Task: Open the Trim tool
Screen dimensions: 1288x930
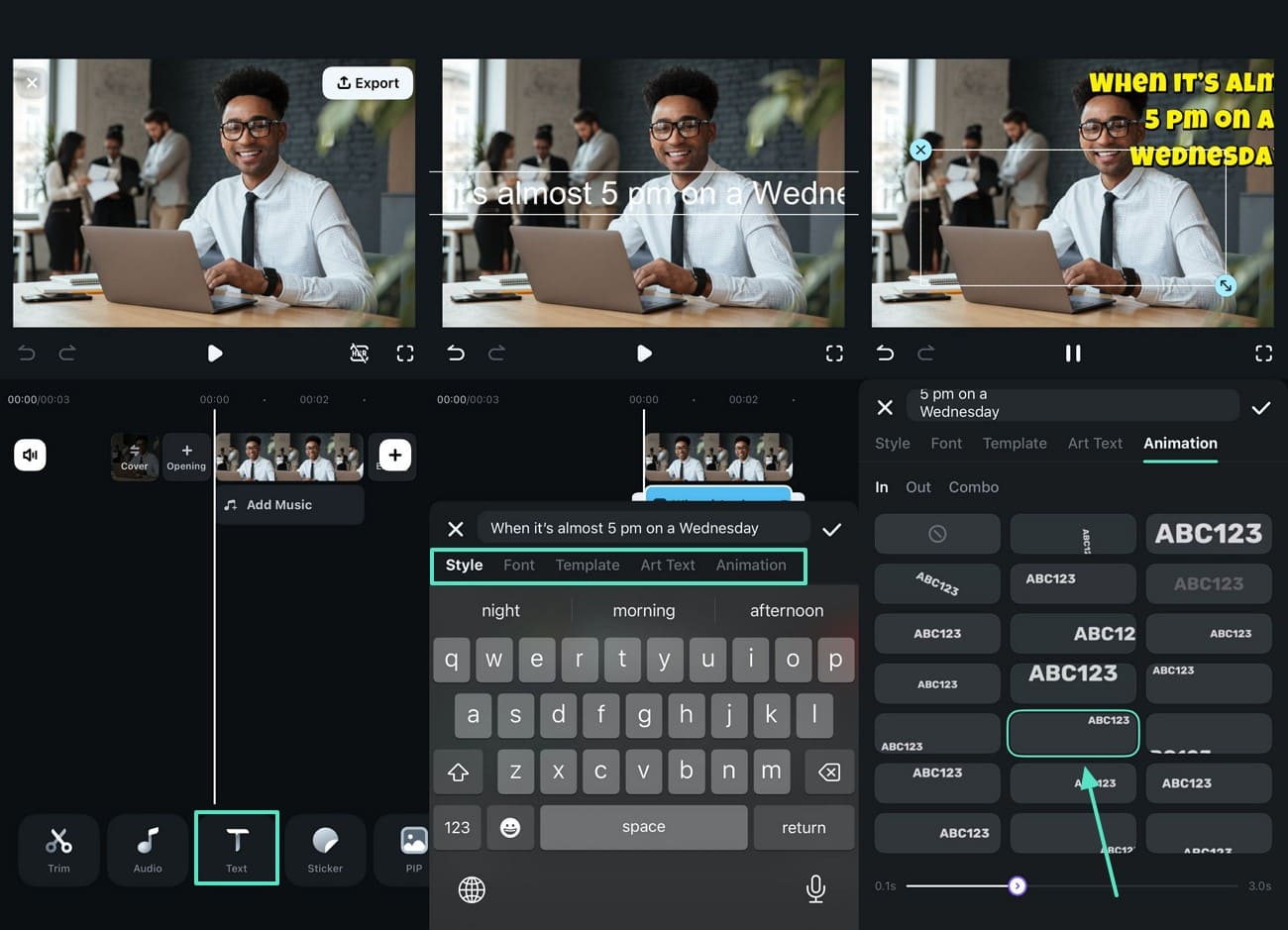Action: tap(58, 849)
